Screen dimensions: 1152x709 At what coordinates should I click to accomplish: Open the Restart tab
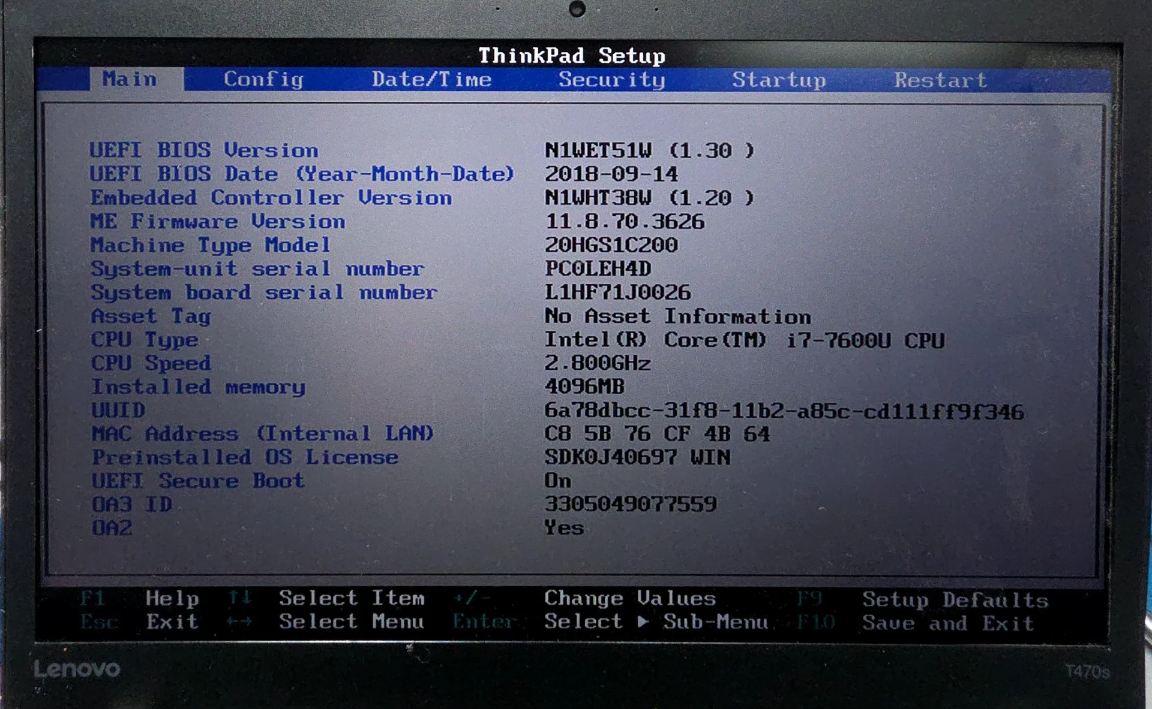tap(940, 80)
